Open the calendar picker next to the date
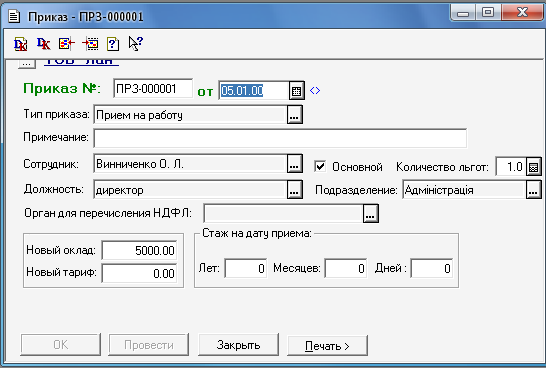 coord(296,91)
